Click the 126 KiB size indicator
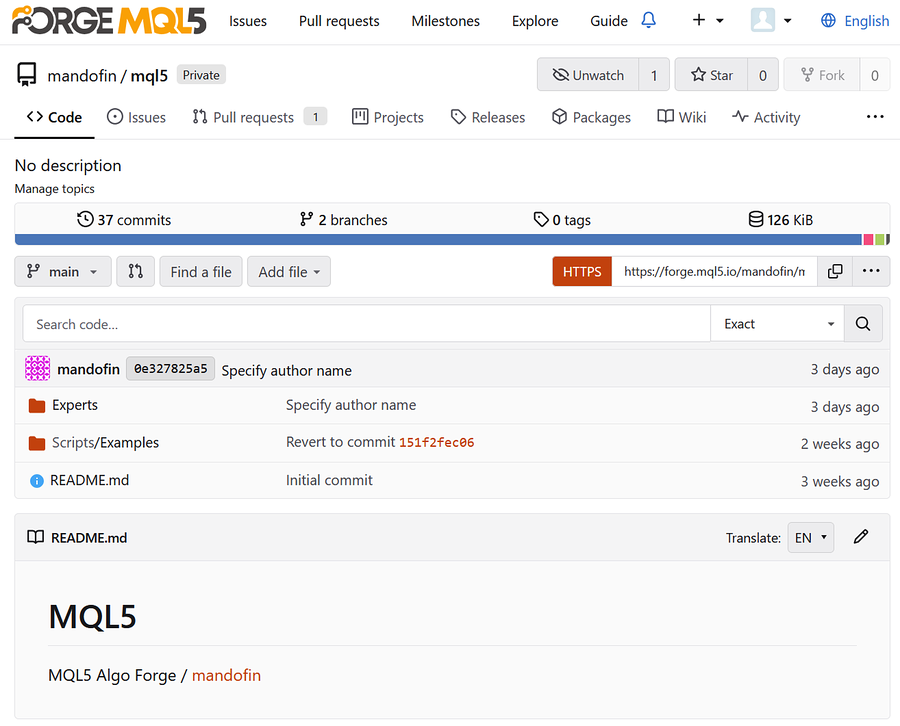 781,219
